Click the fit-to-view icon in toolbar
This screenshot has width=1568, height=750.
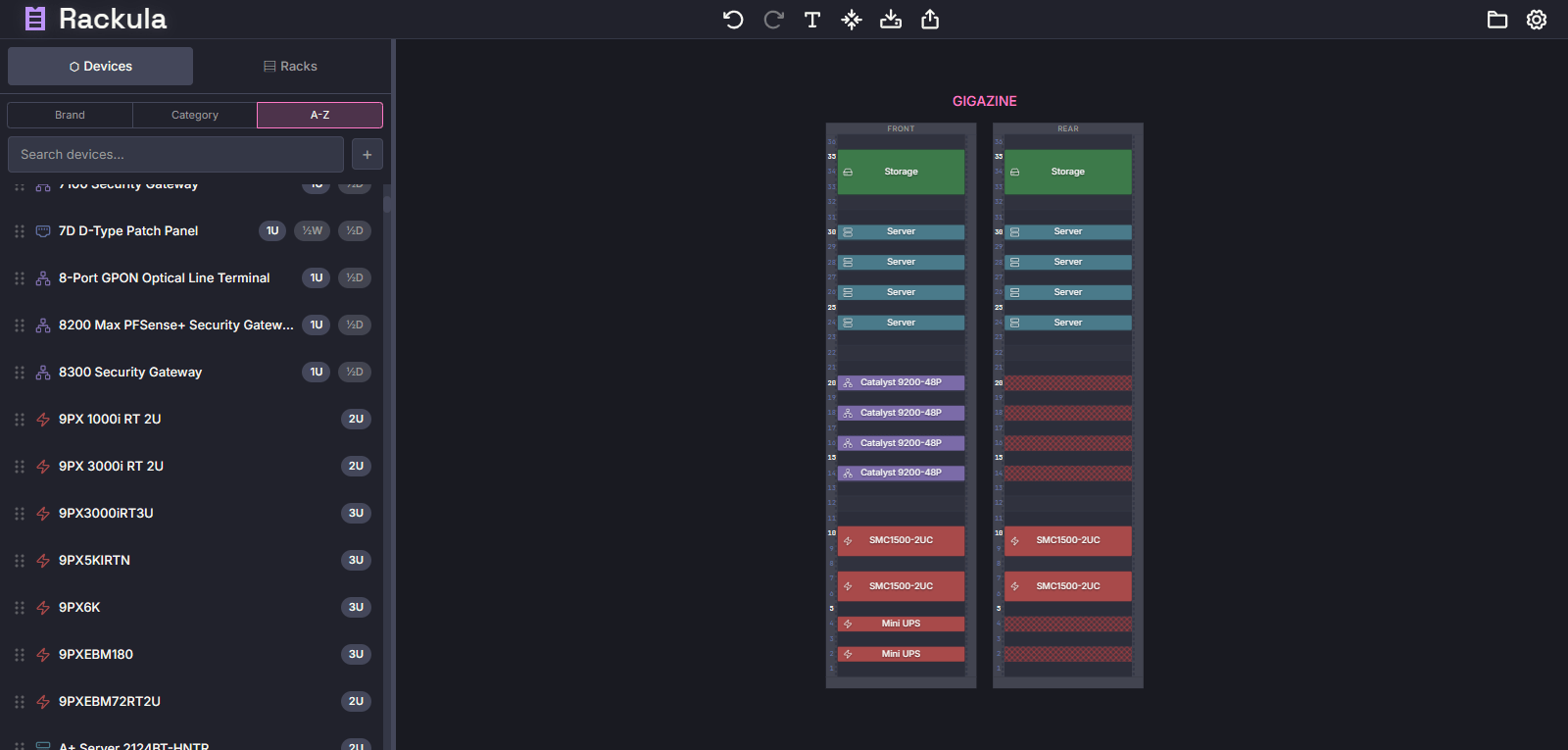[852, 20]
